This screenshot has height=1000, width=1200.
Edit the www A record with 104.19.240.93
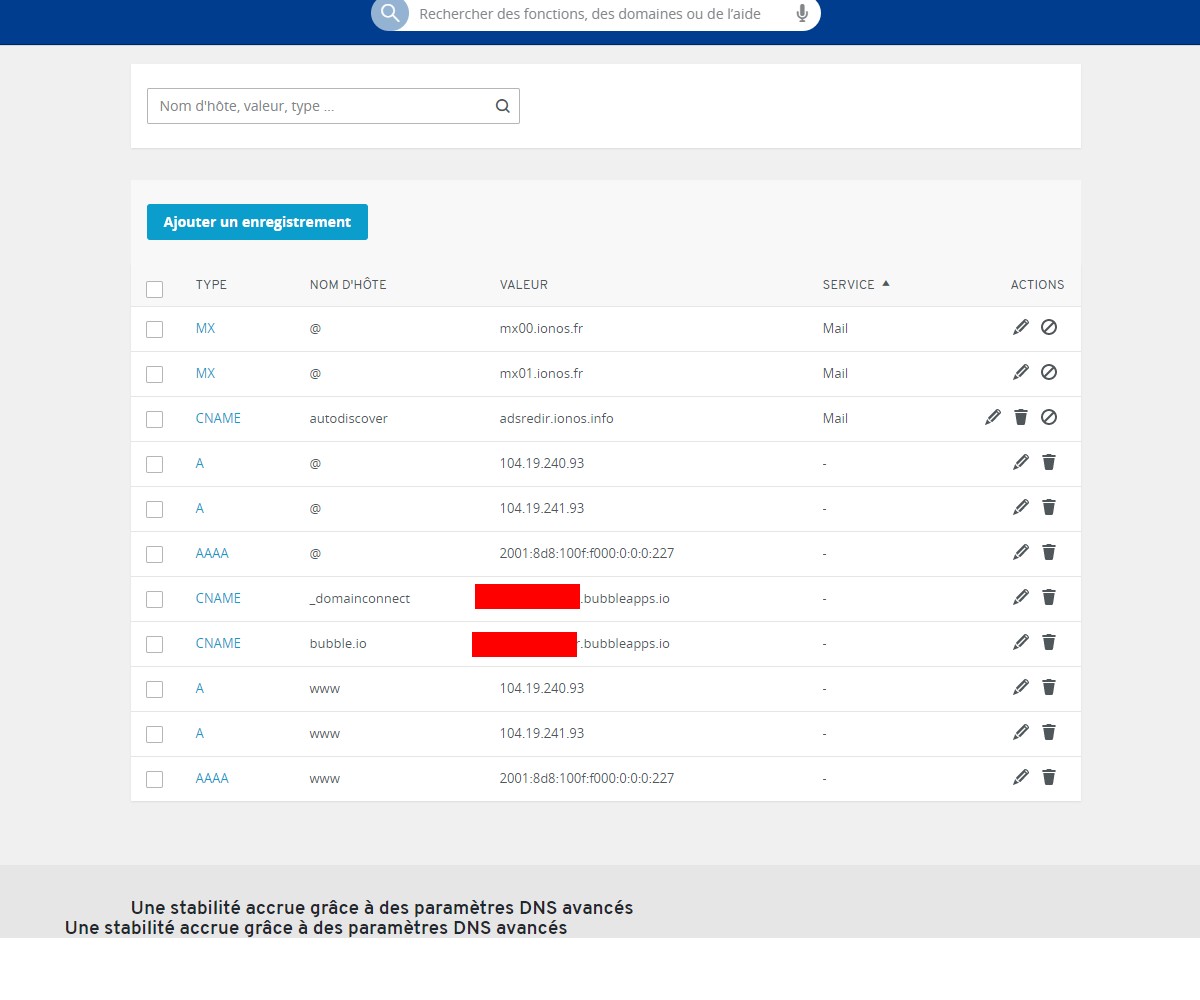point(1020,687)
